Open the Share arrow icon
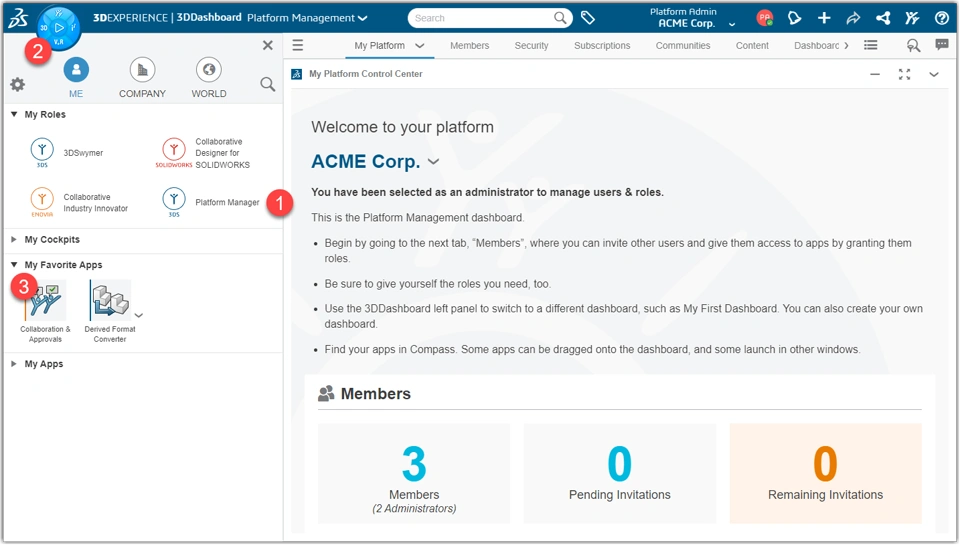 [853, 18]
